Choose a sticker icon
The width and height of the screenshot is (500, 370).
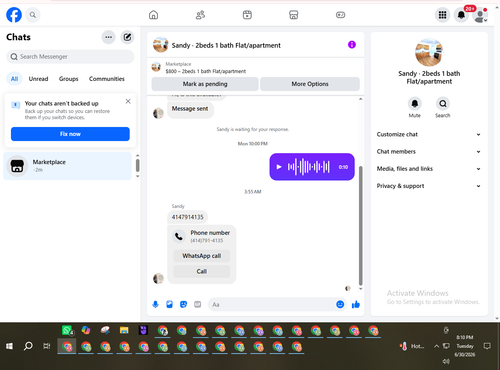(x=184, y=304)
